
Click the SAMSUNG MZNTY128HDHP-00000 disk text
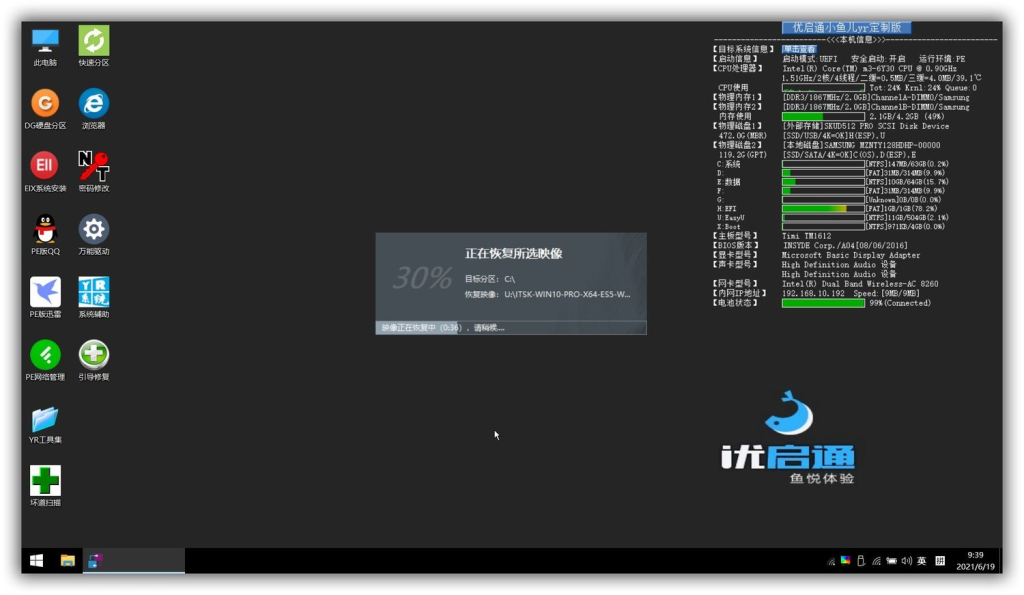(861, 145)
